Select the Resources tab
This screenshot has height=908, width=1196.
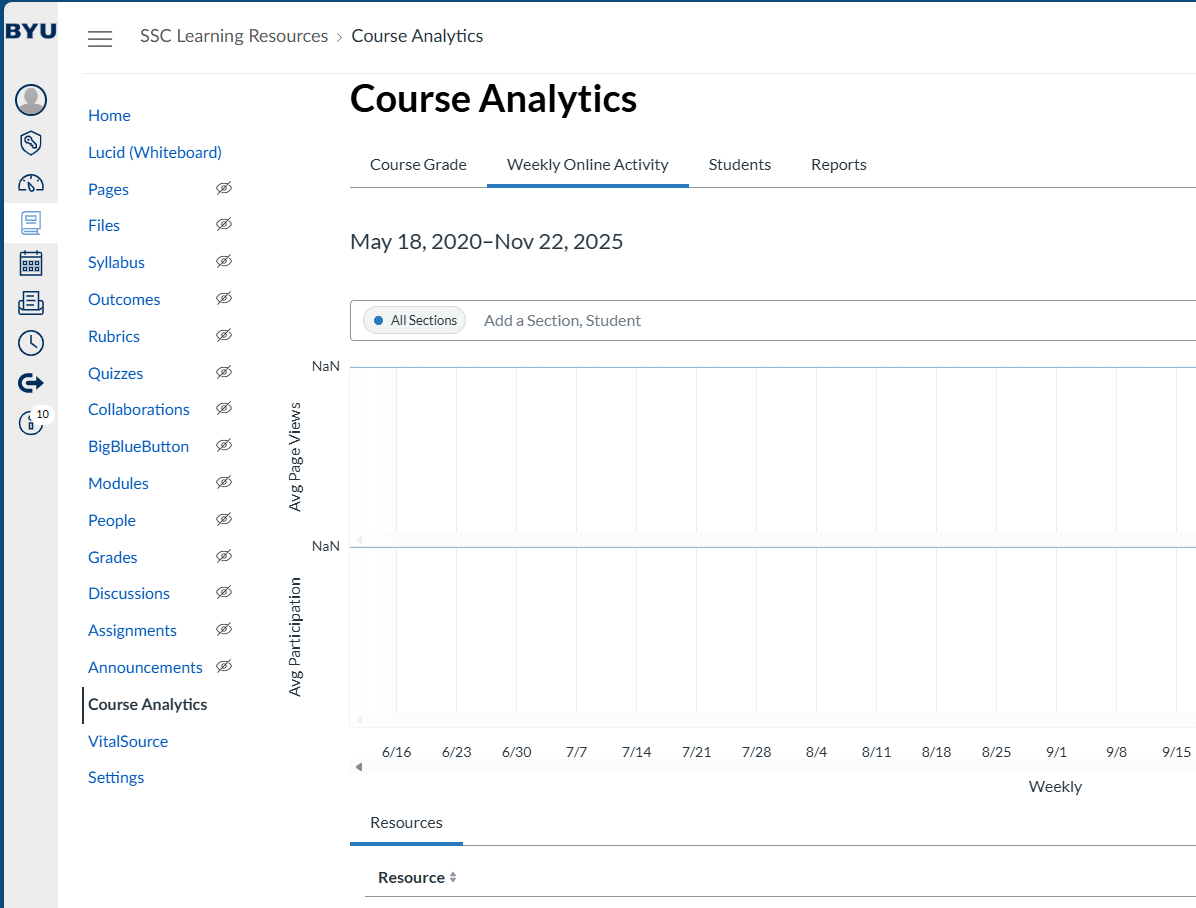[x=406, y=823]
